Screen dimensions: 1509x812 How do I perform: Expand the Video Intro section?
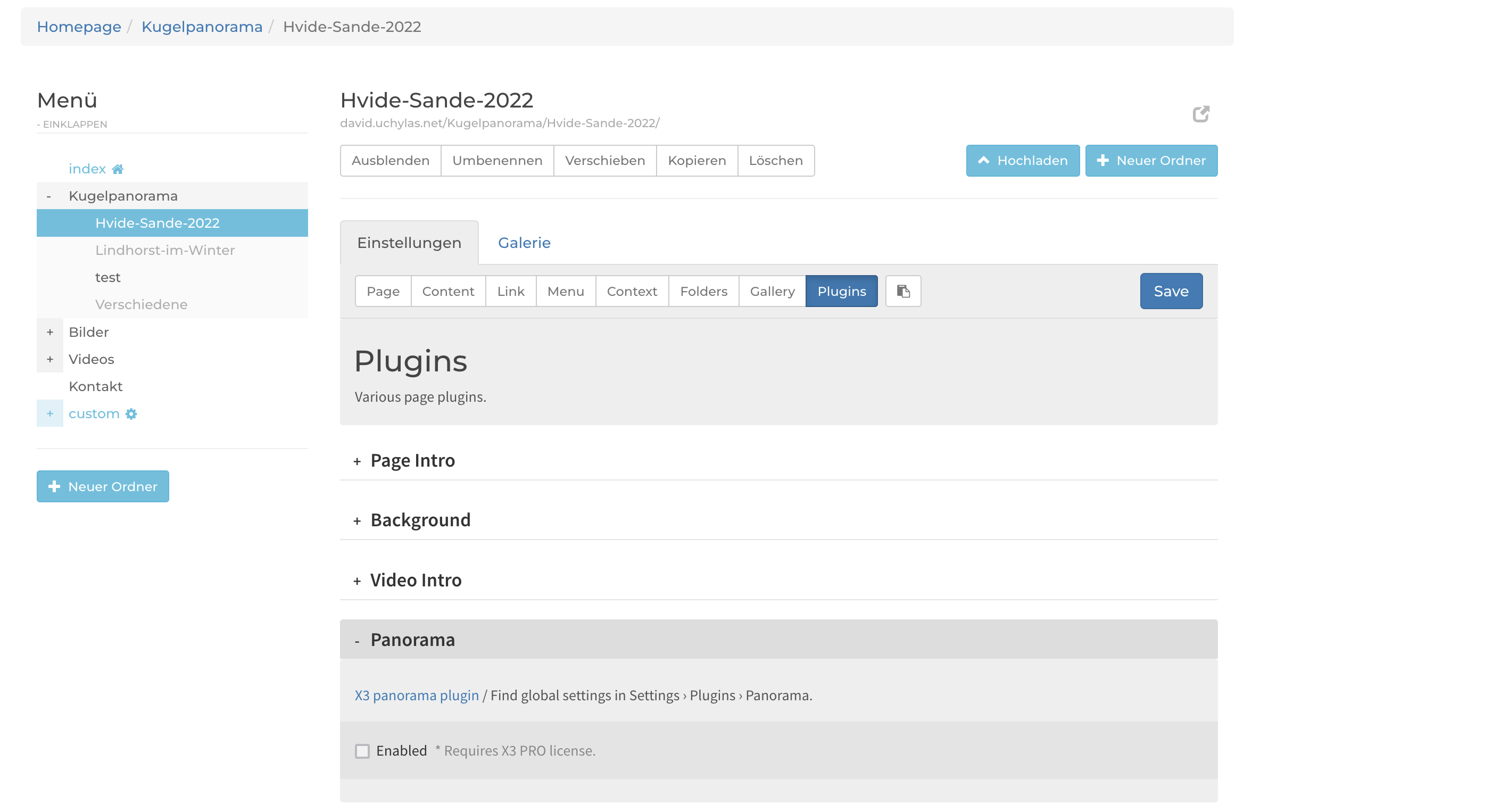coord(778,580)
